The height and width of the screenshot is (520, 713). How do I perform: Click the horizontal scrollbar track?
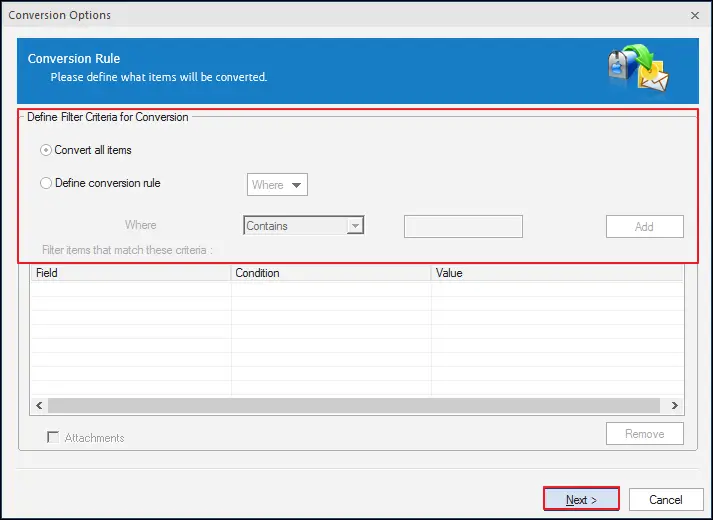tap(354, 405)
